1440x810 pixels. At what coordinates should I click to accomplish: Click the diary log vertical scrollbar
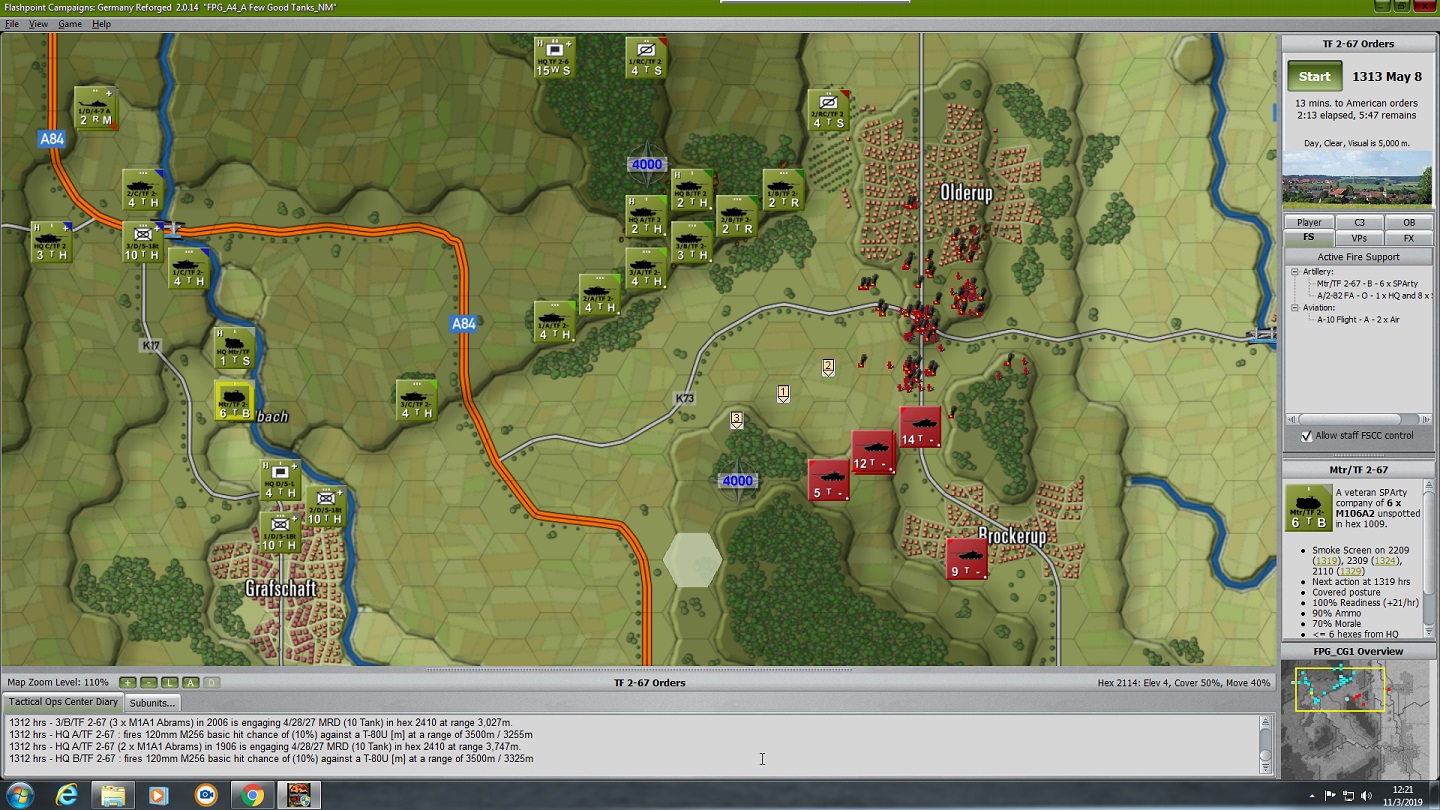coord(1265,744)
